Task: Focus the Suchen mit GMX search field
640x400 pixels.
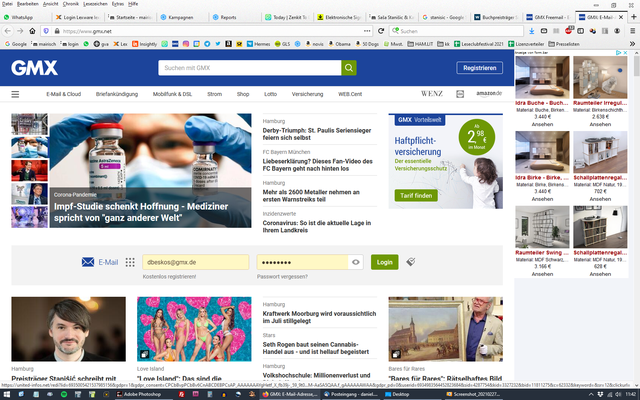Action: pos(250,68)
